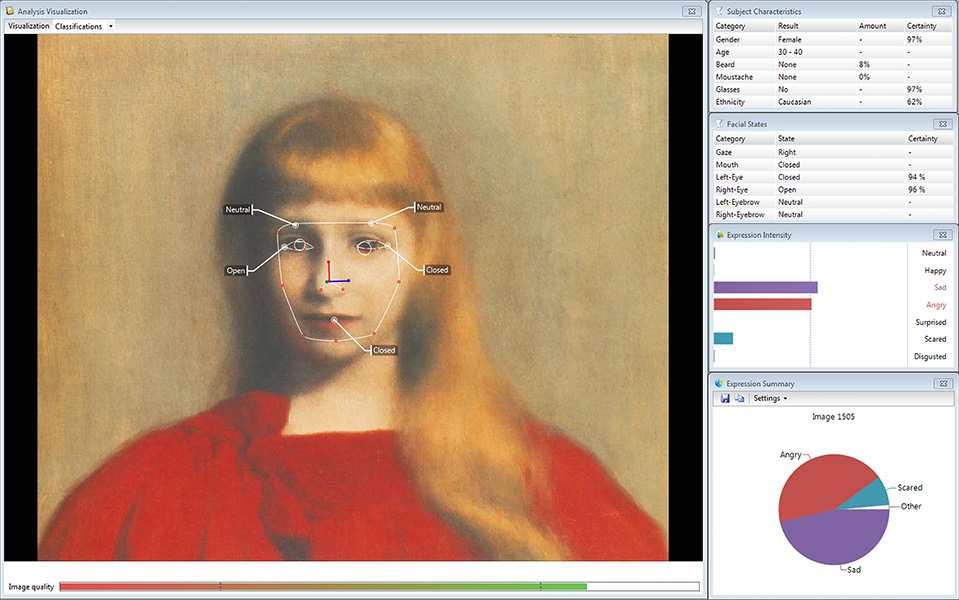The height and width of the screenshot is (600, 959).
Task: Select the Beard row label
Action: click(x=725, y=64)
